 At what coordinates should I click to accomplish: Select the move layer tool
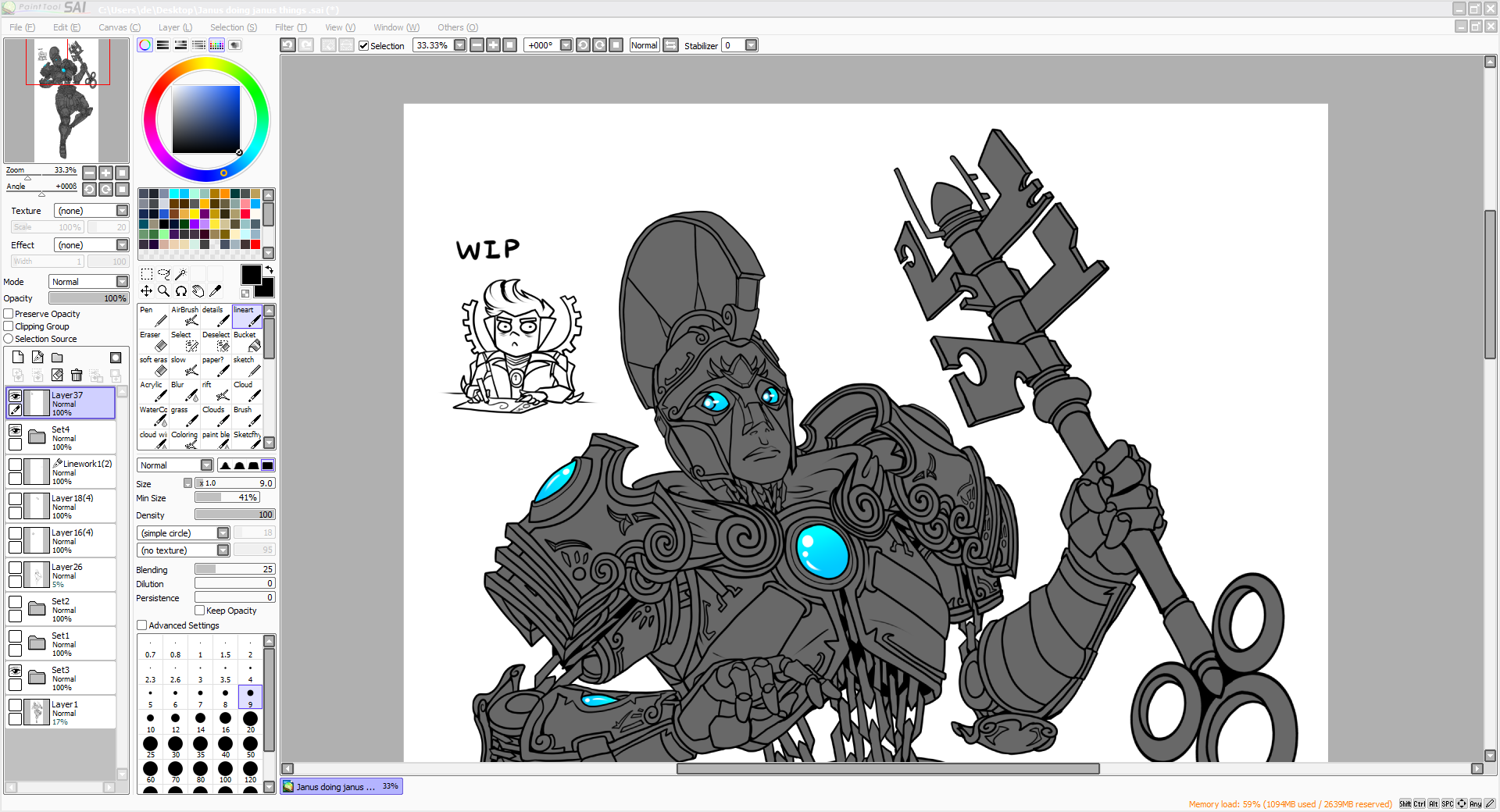click(x=146, y=291)
